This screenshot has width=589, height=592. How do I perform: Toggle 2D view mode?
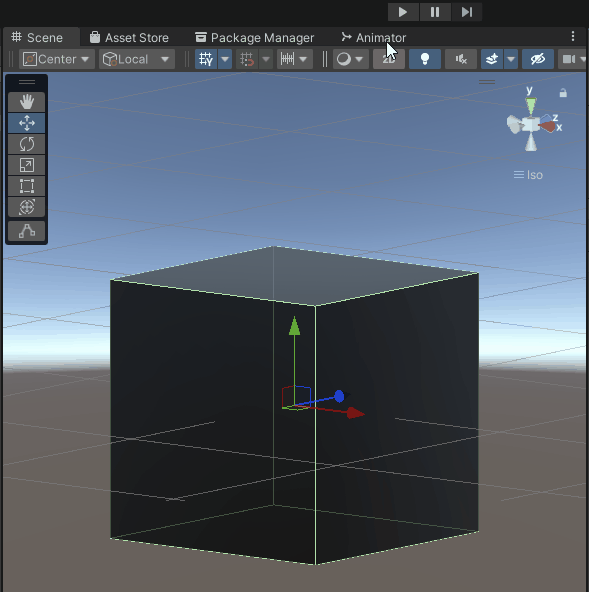[389, 59]
